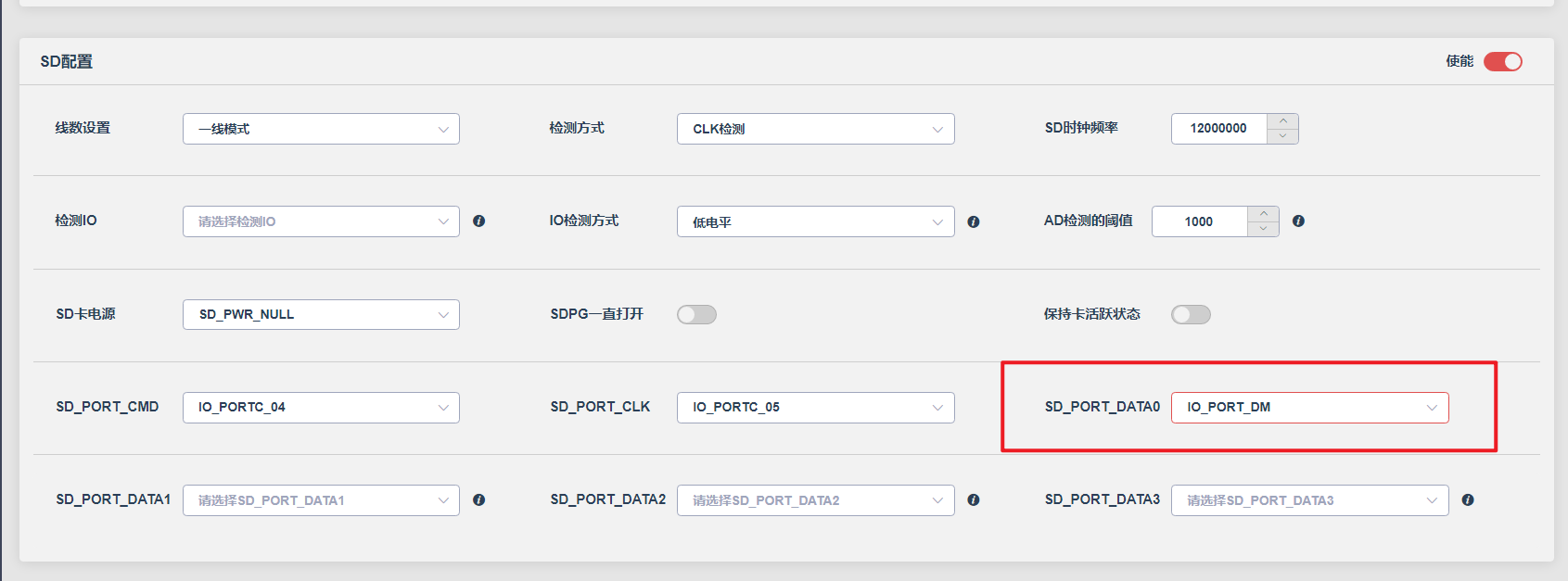This screenshot has height=581, width=1568.
Task: Click the AD检测的阈值 value field 1000
Action: click(x=1199, y=221)
